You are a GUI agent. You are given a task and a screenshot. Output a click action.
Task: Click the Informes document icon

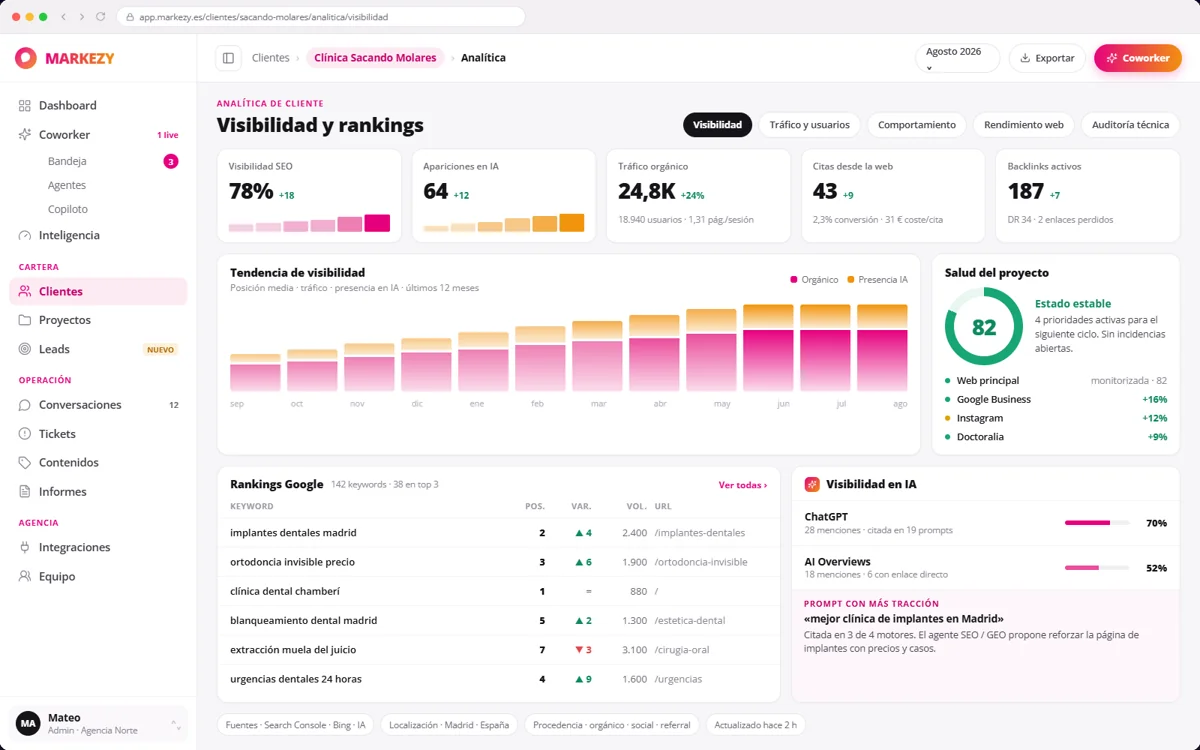coord(25,492)
